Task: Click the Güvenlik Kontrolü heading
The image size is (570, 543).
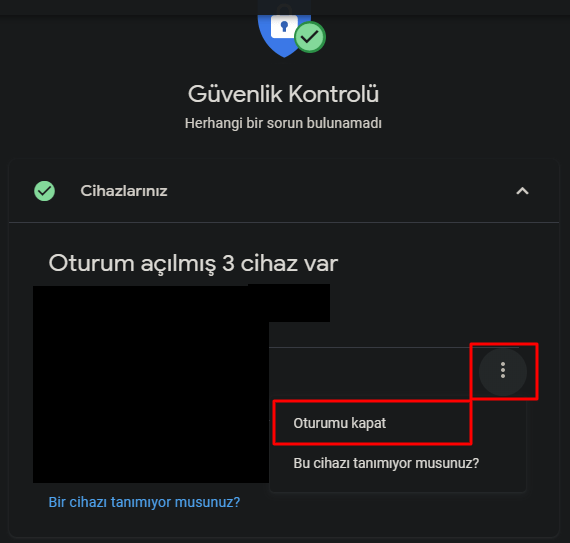Action: tap(283, 94)
